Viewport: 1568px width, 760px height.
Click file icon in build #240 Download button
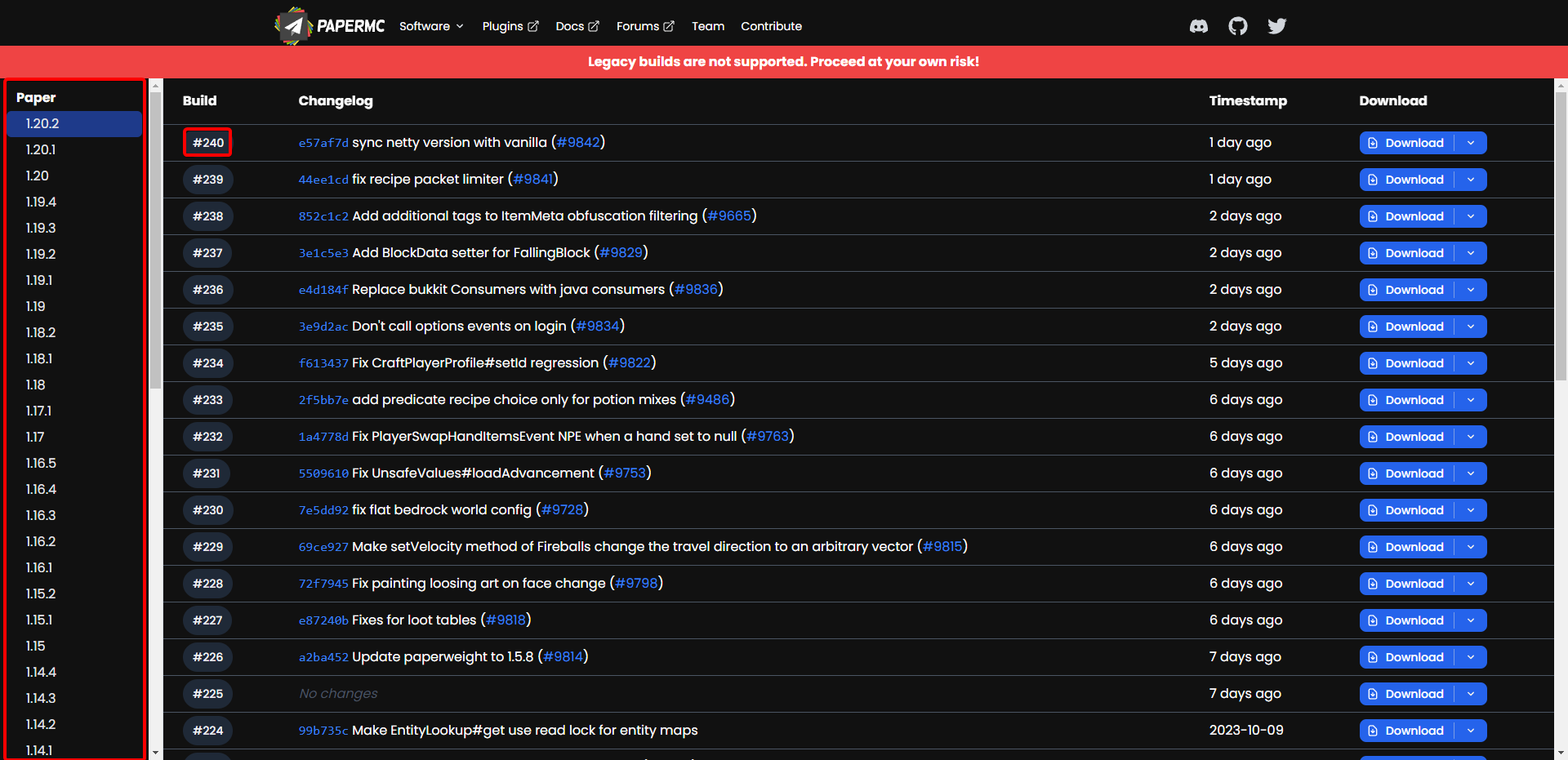[1373, 143]
